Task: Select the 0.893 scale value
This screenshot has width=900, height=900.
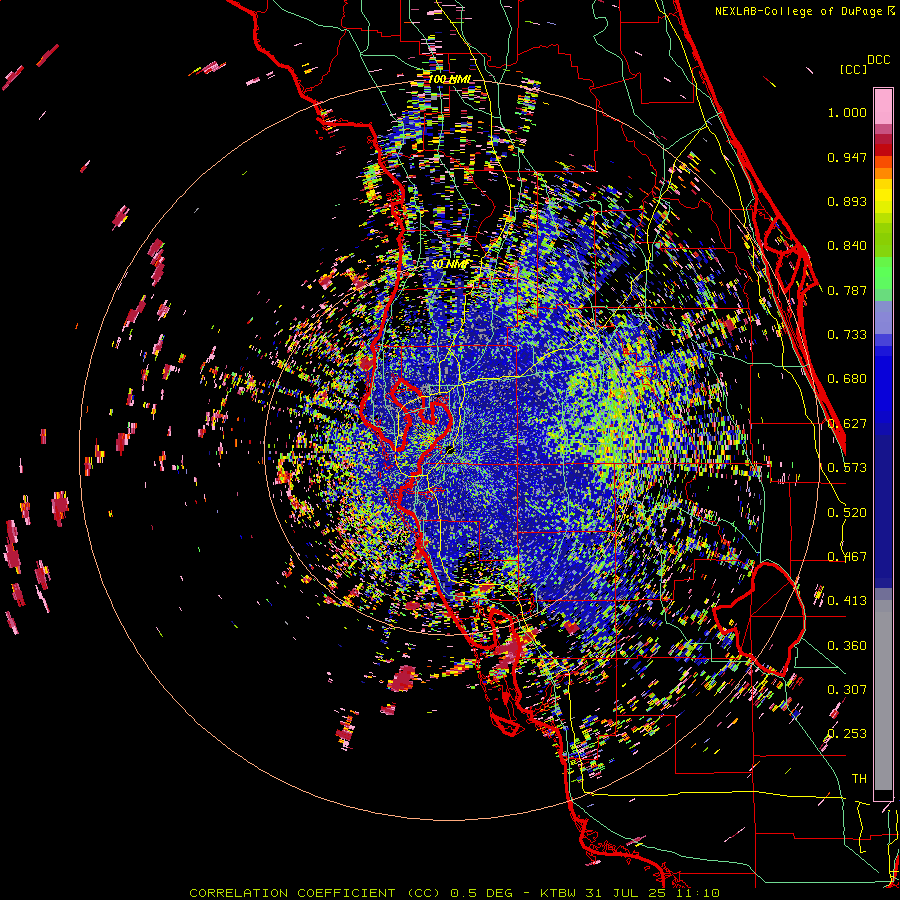Action: pyautogui.click(x=847, y=201)
